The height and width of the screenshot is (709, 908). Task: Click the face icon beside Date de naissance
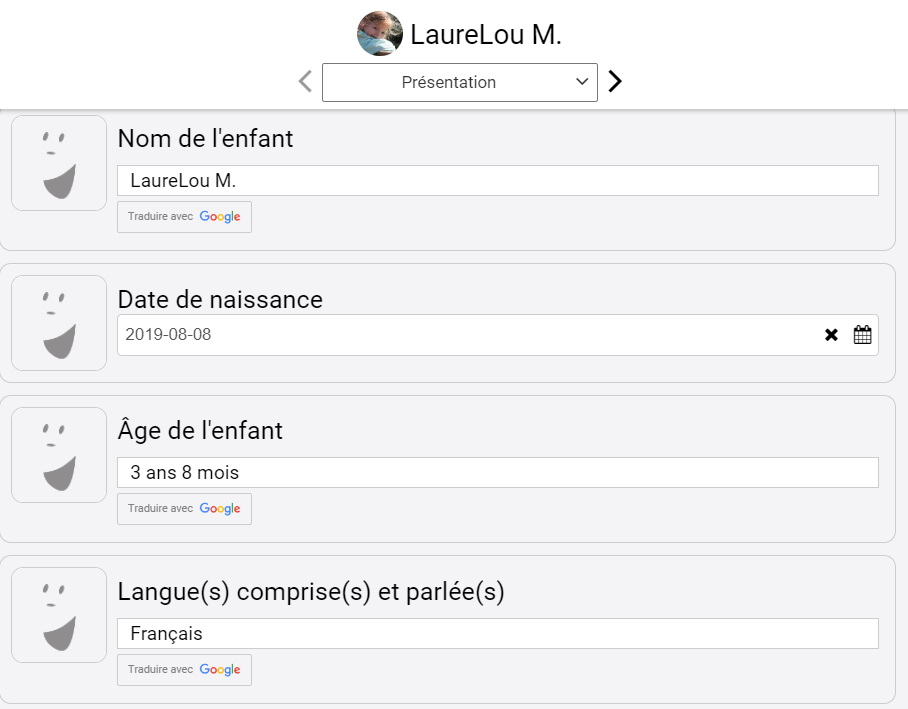pyautogui.click(x=59, y=323)
